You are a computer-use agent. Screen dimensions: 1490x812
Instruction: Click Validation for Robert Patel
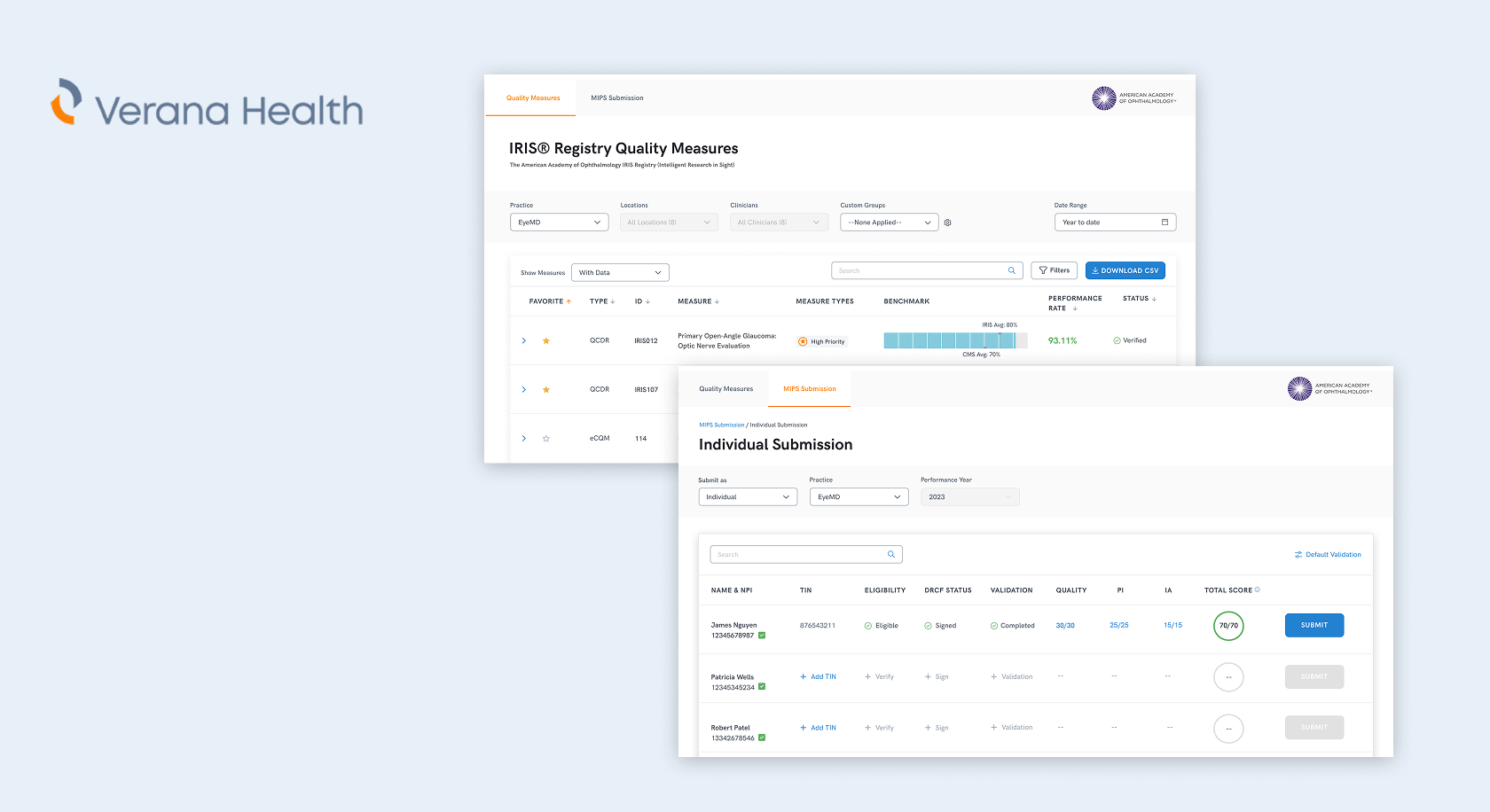click(1012, 728)
